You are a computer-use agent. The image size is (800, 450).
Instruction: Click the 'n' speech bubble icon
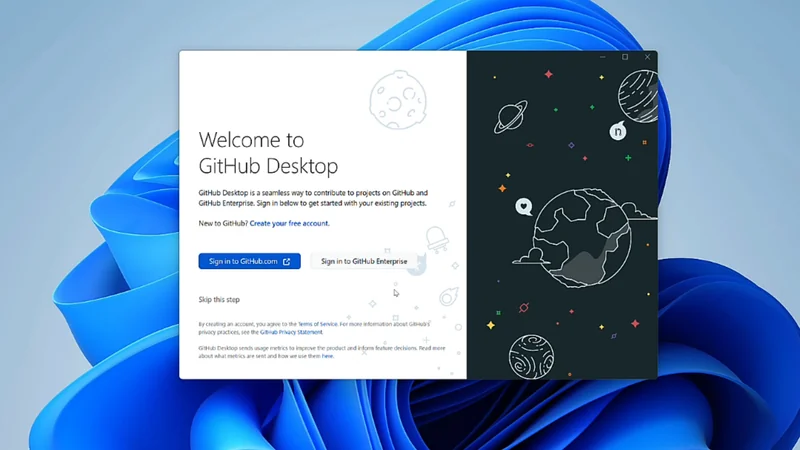click(618, 131)
